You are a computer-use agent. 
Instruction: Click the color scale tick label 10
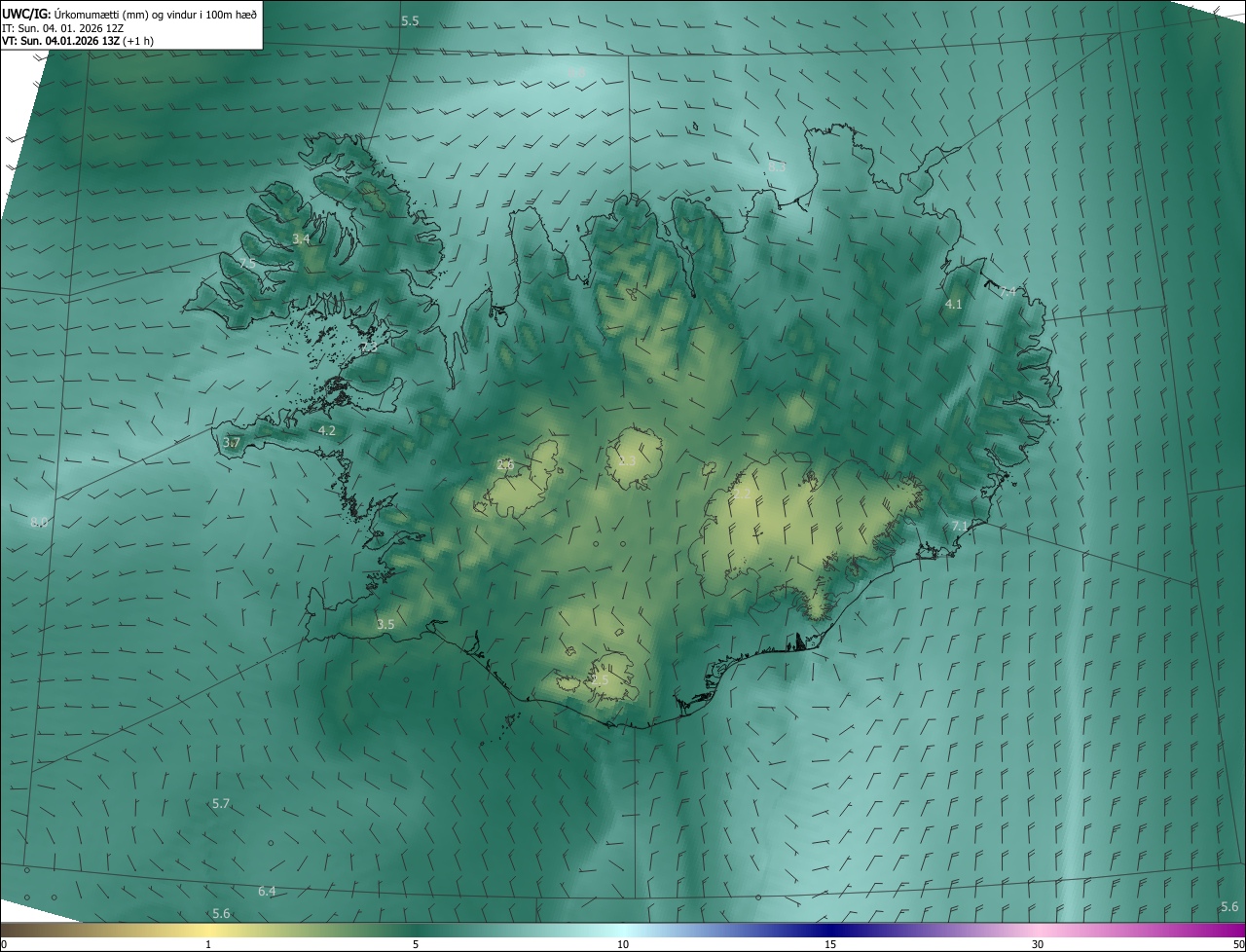pyautogui.click(x=623, y=944)
